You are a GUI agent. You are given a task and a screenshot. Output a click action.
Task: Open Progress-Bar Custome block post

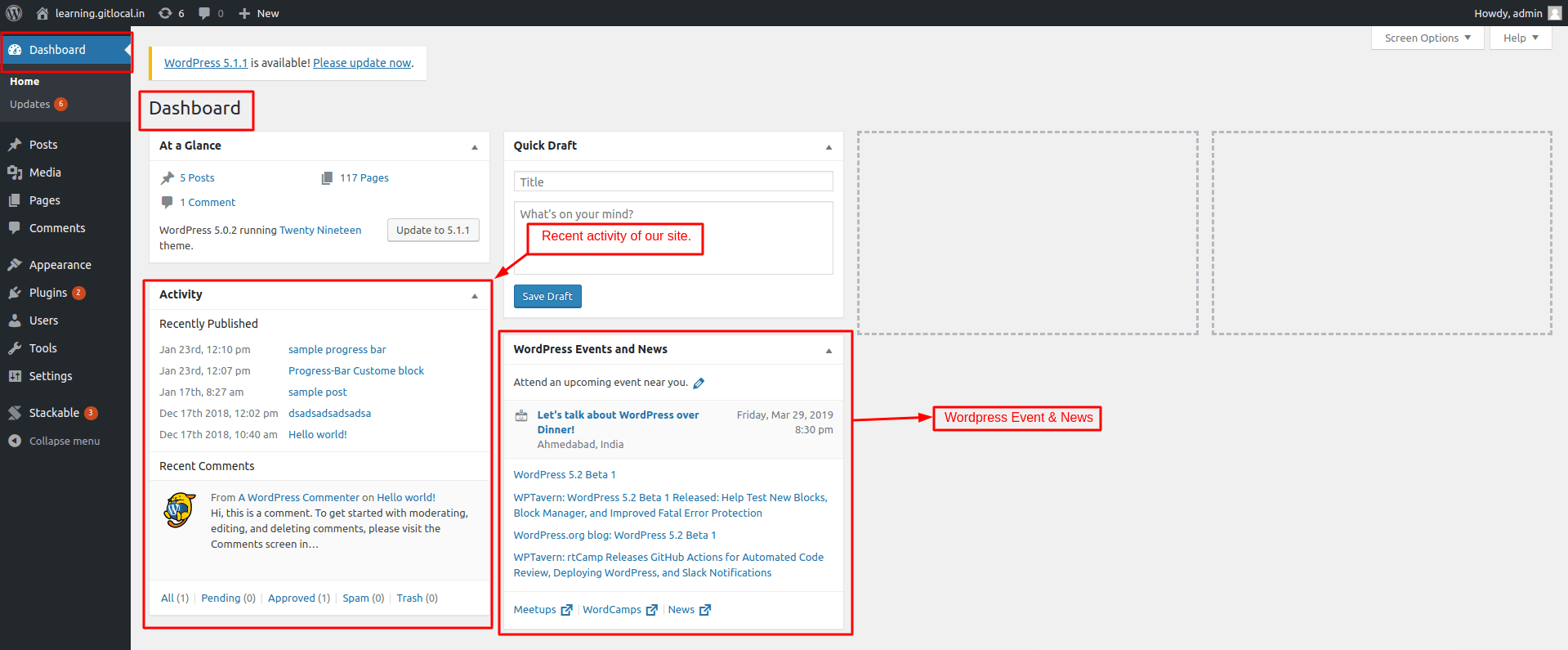click(x=356, y=371)
